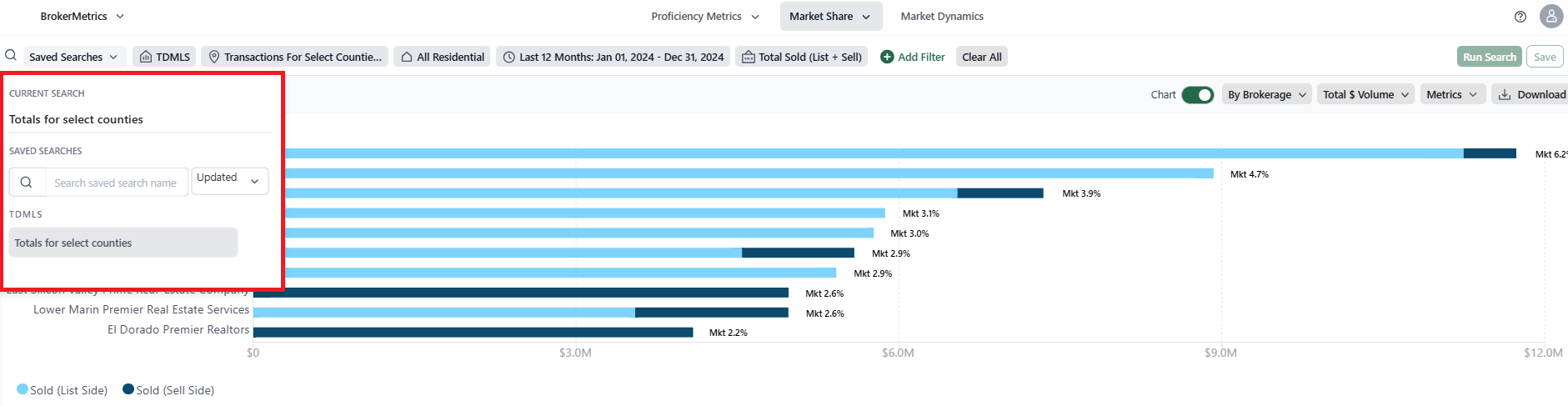Click the Mkt 2.2% label

pyautogui.click(x=729, y=333)
